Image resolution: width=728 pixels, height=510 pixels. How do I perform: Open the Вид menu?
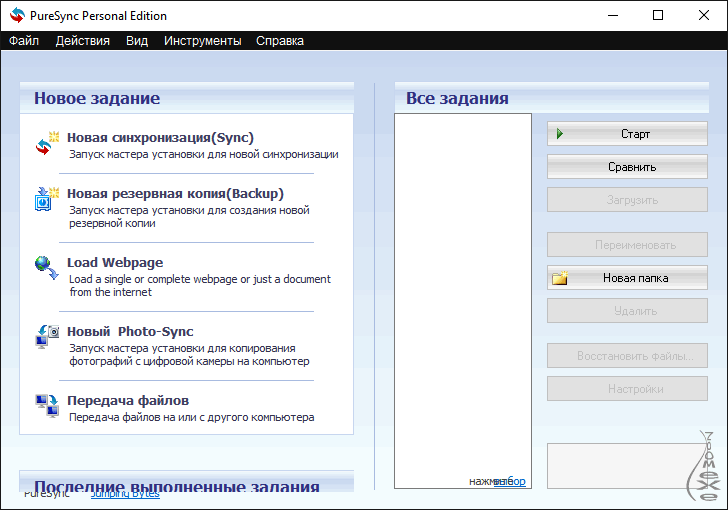137,41
